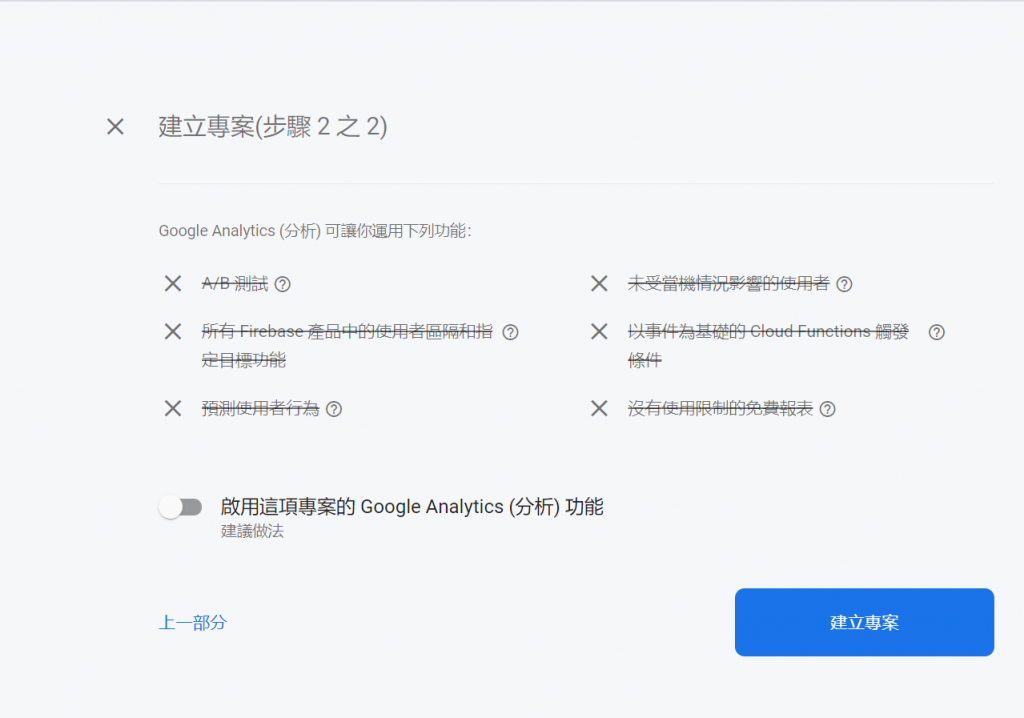The height and width of the screenshot is (718, 1024).
Task: Click X mark beside 未受當機情況影響的使用者
Action: 599,284
